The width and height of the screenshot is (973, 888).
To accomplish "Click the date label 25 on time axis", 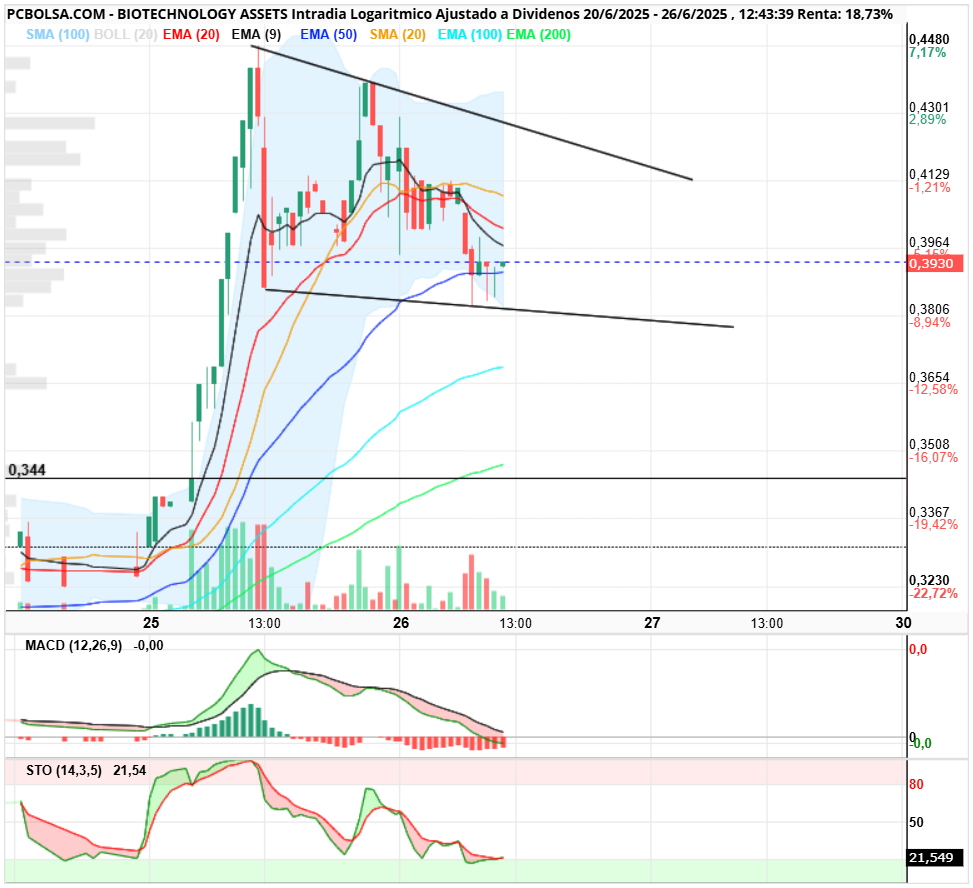I will (151, 622).
